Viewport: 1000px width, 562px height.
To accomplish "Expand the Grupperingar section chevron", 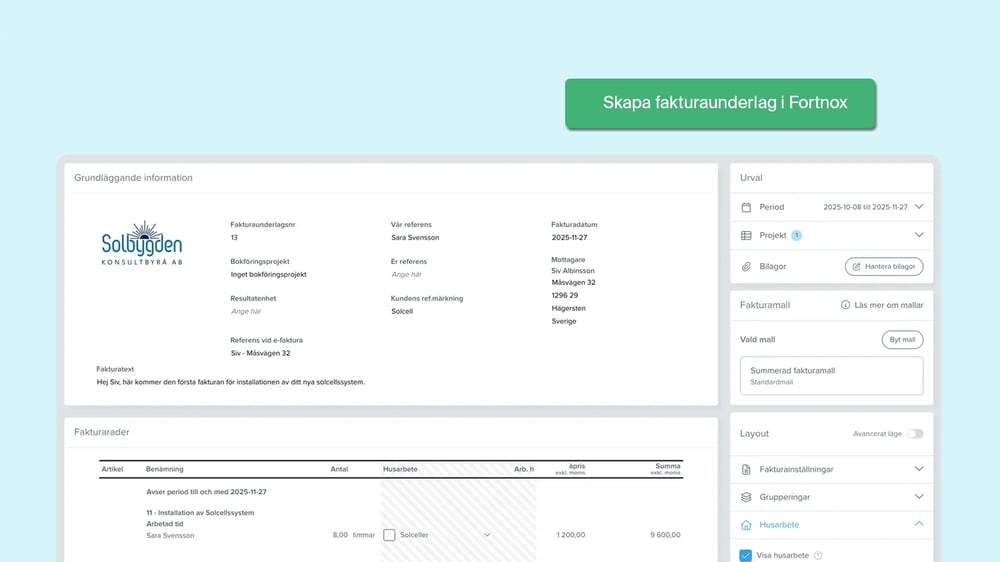I will [918, 497].
